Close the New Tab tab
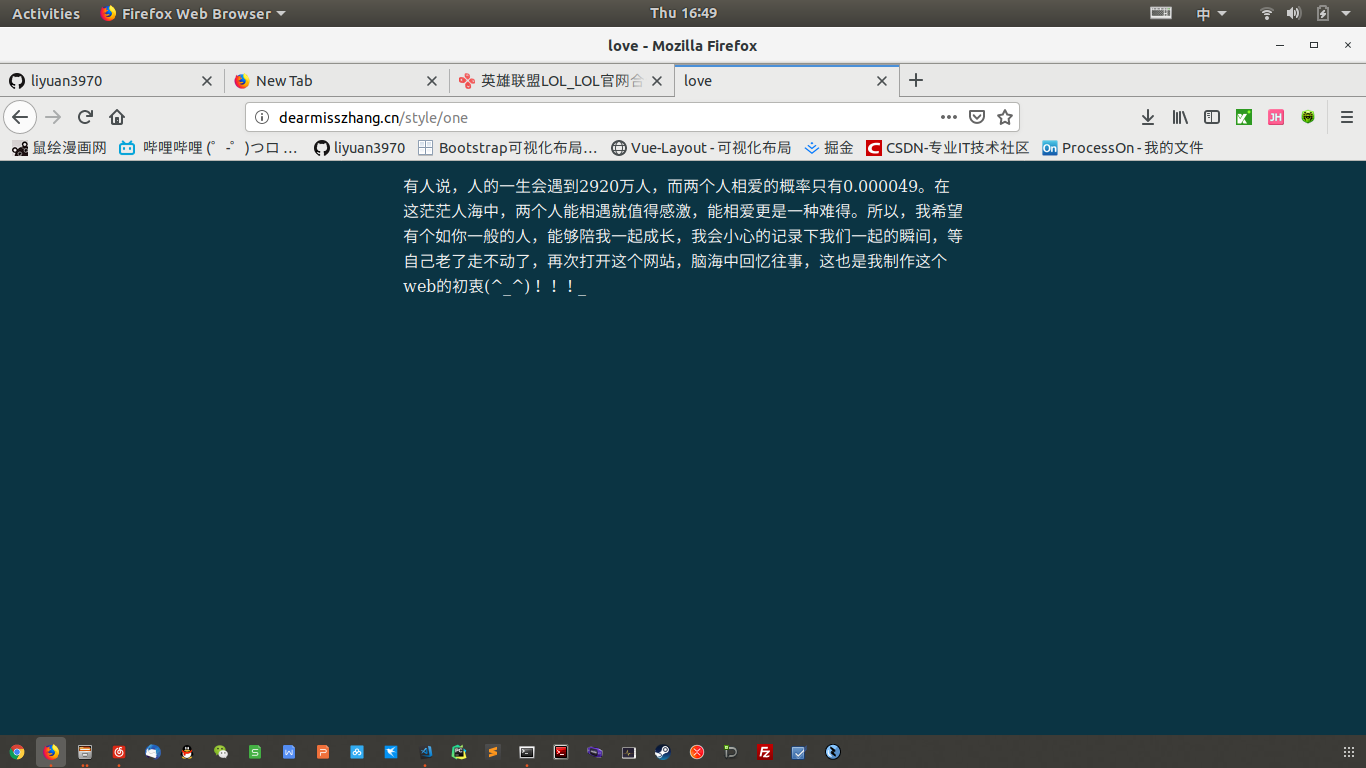 pos(432,81)
